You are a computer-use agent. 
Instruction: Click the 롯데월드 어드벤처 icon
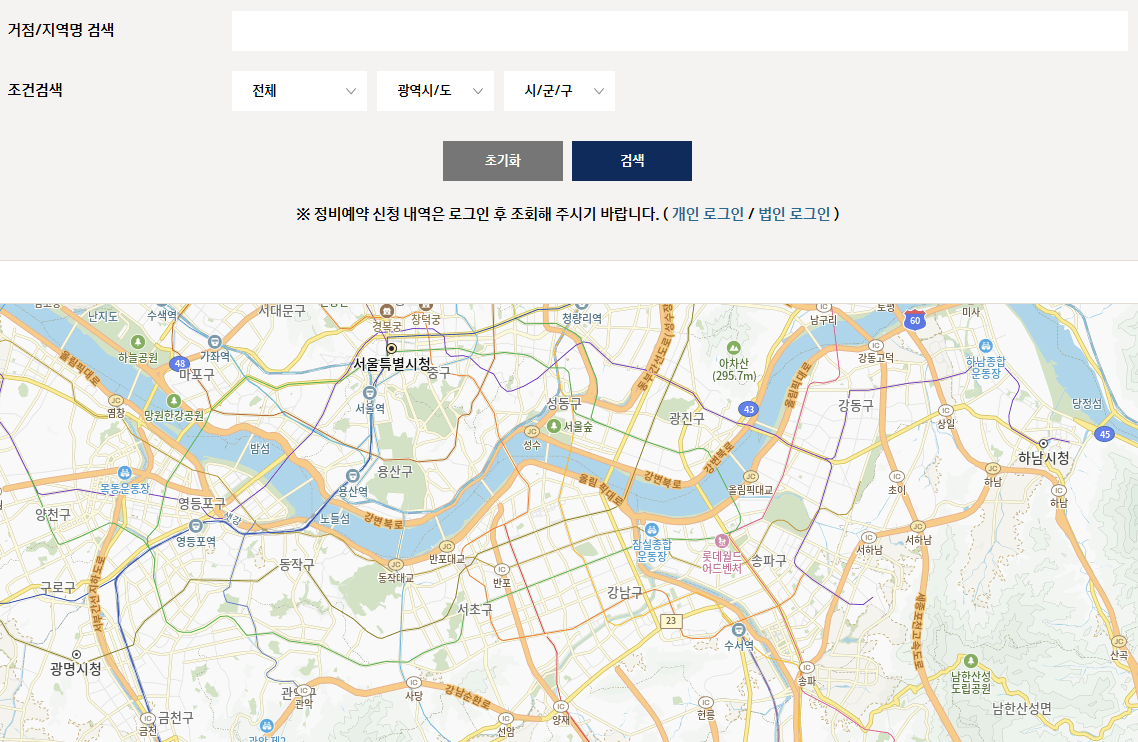721,541
